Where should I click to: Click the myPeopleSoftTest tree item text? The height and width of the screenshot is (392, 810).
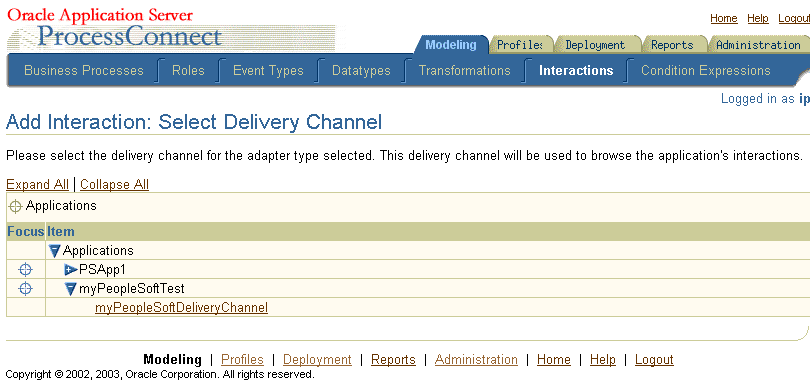pos(131,288)
